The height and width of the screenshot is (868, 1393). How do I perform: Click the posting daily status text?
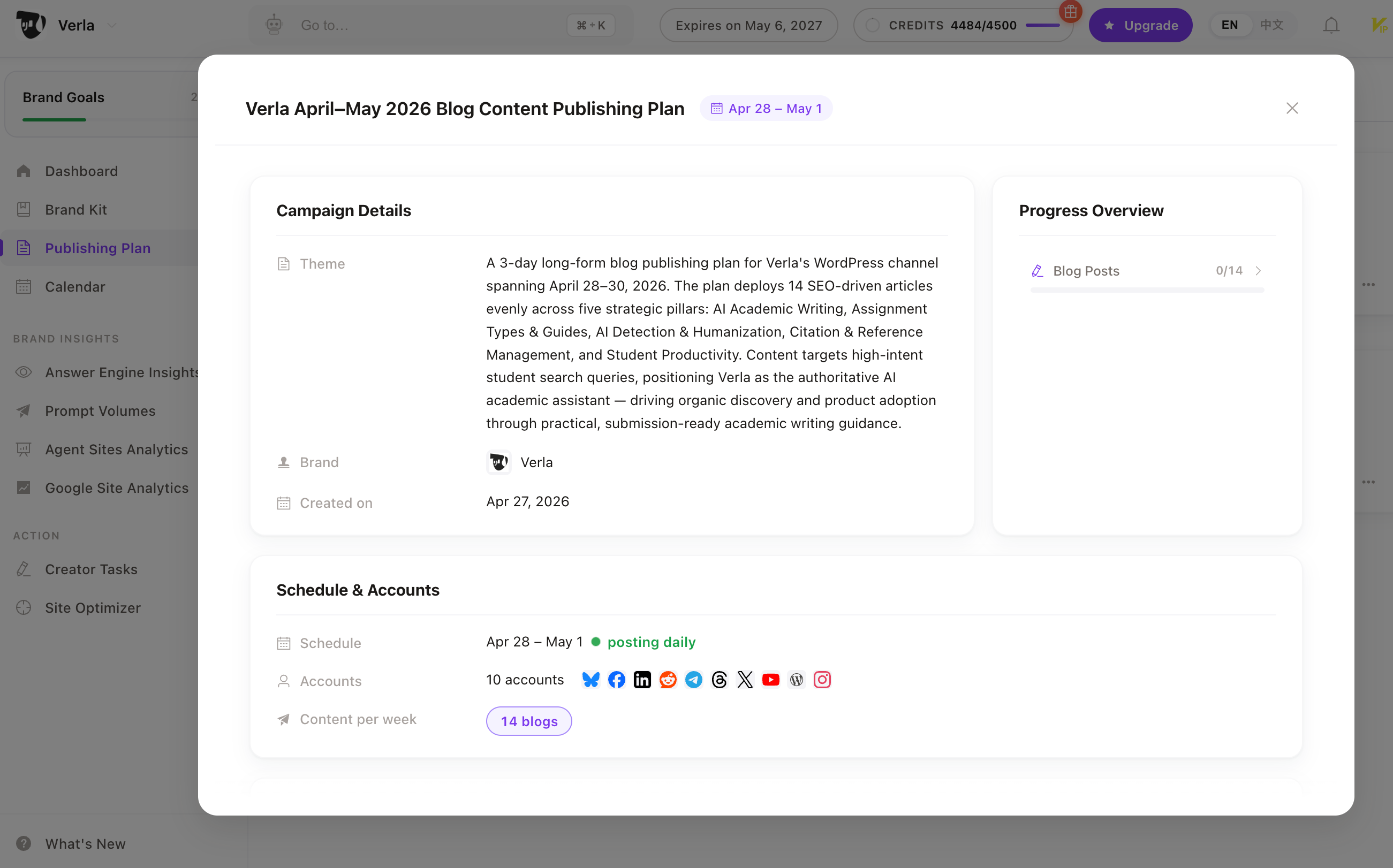pyautogui.click(x=651, y=642)
